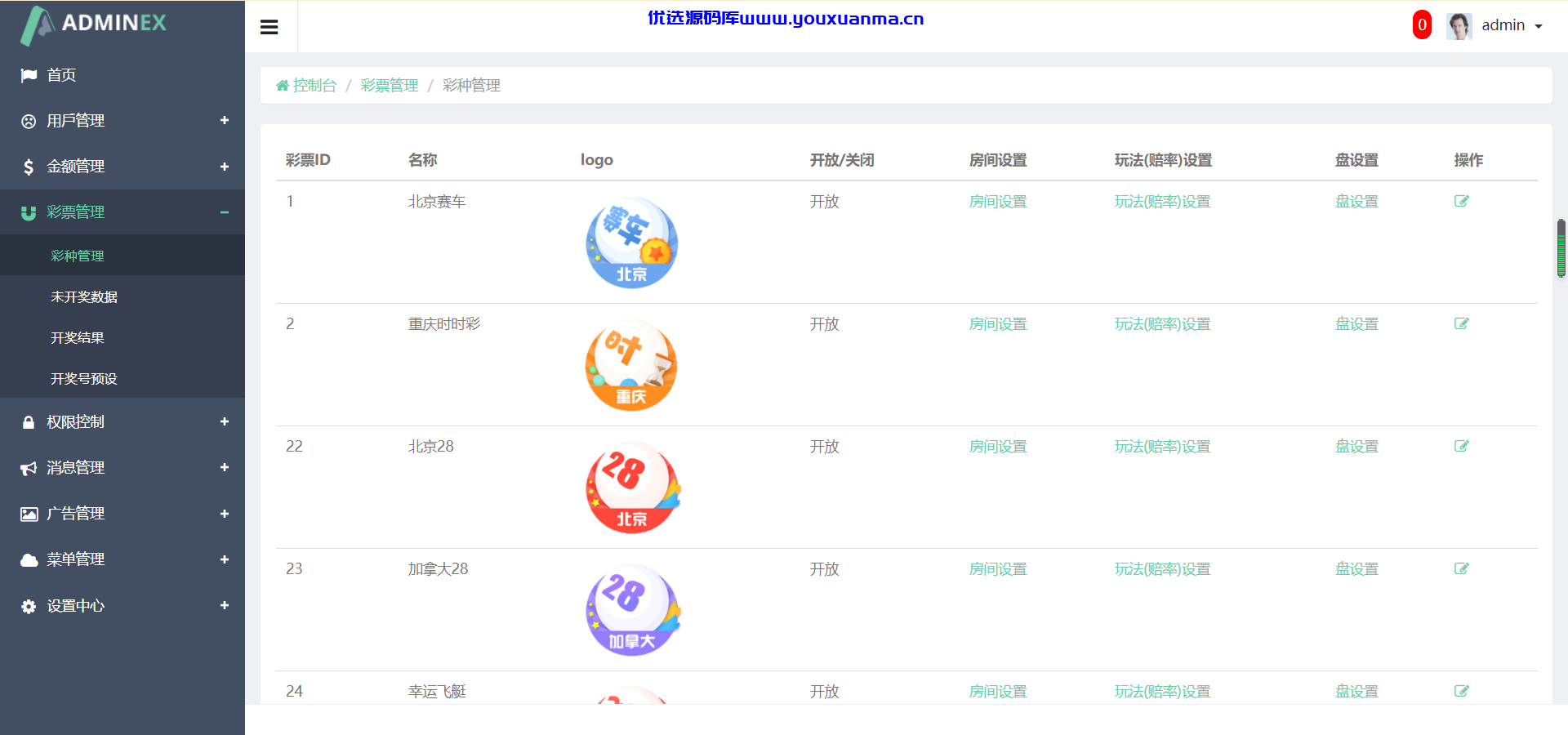Click the 北京赛车 logo image
The height and width of the screenshot is (735, 1568).
click(632, 243)
